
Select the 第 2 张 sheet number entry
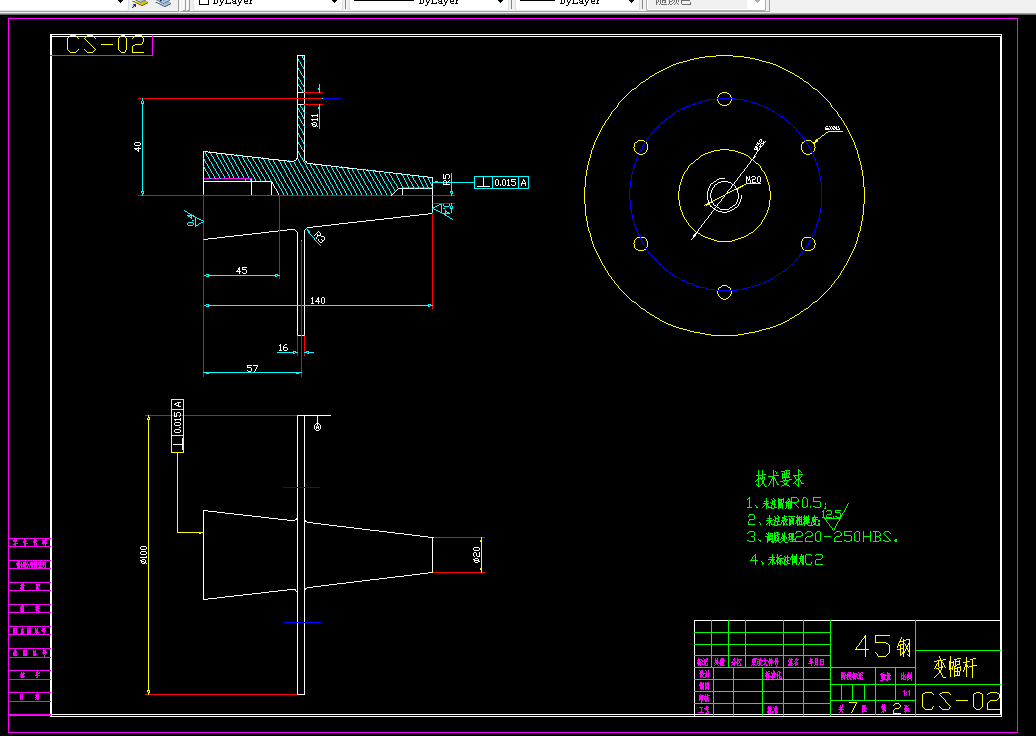(x=897, y=708)
